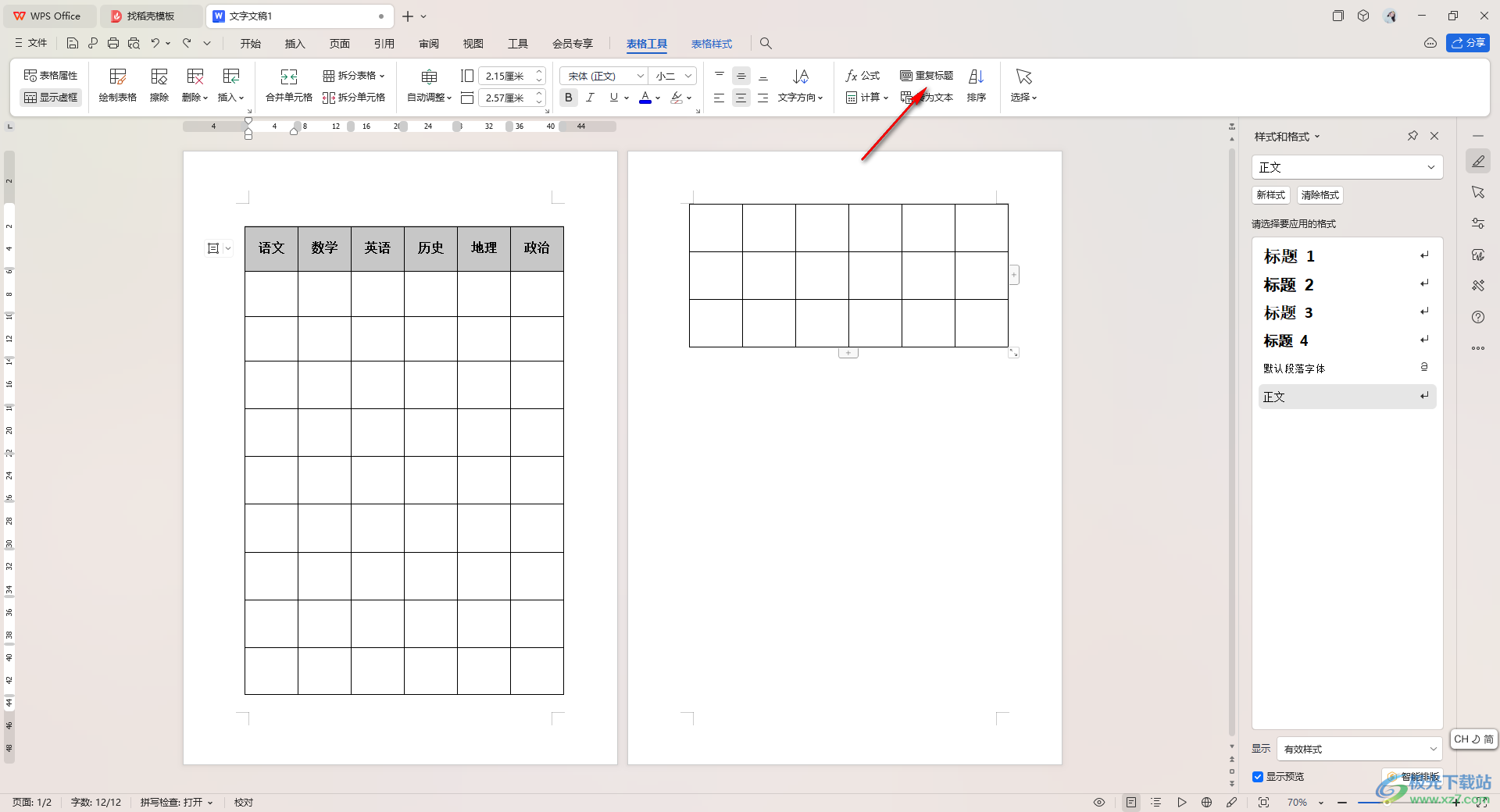Select 默认段落字体 style
1500x812 pixels.
(x=1347, y=368)
